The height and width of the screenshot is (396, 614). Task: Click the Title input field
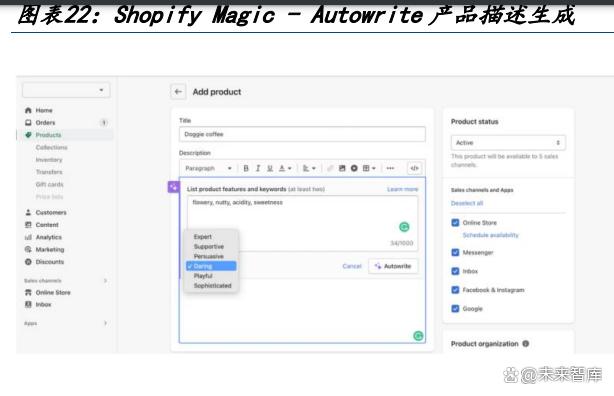point(302,134)
